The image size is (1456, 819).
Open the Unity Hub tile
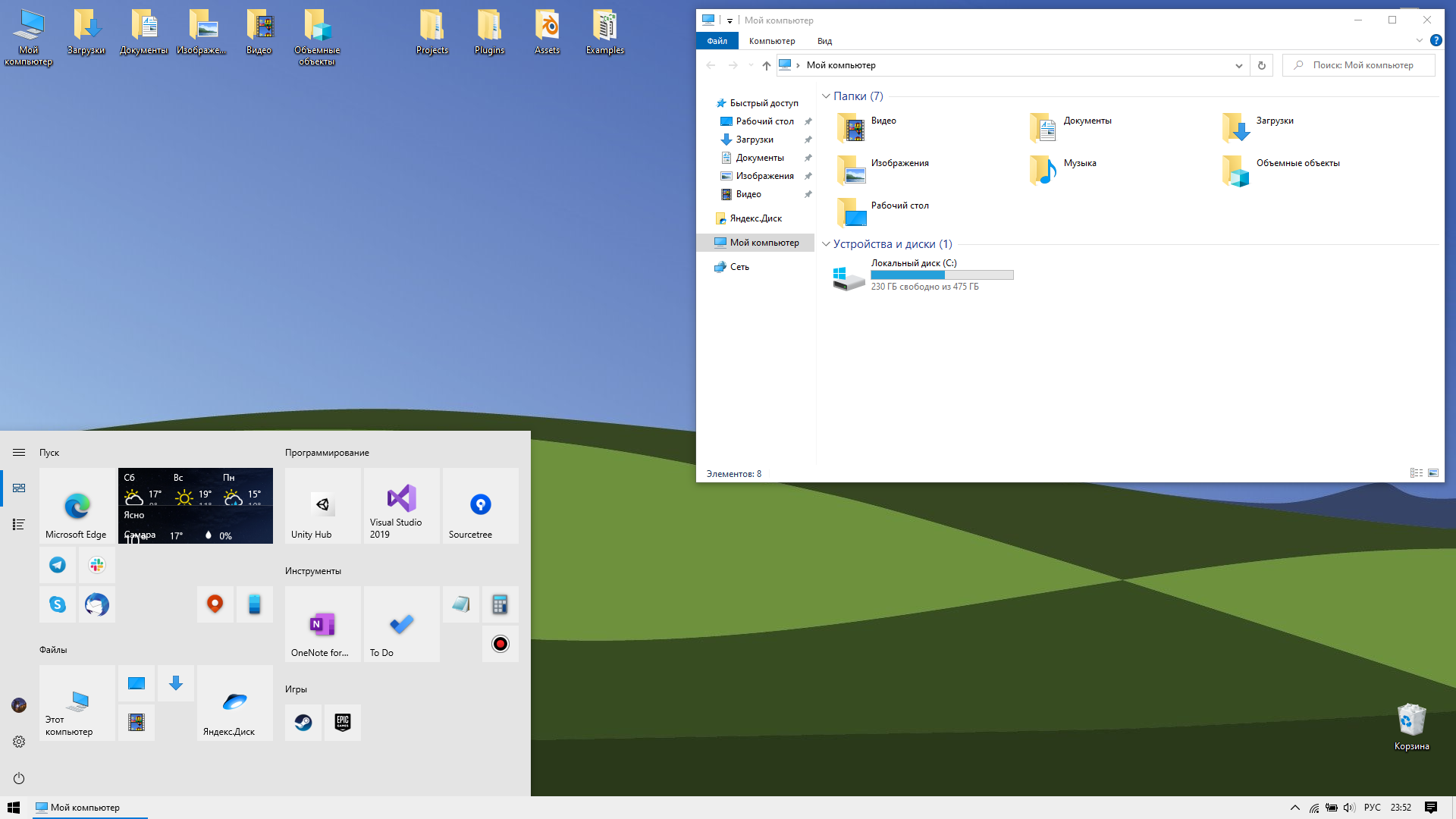pyautogui.click(x=322, y=505)
